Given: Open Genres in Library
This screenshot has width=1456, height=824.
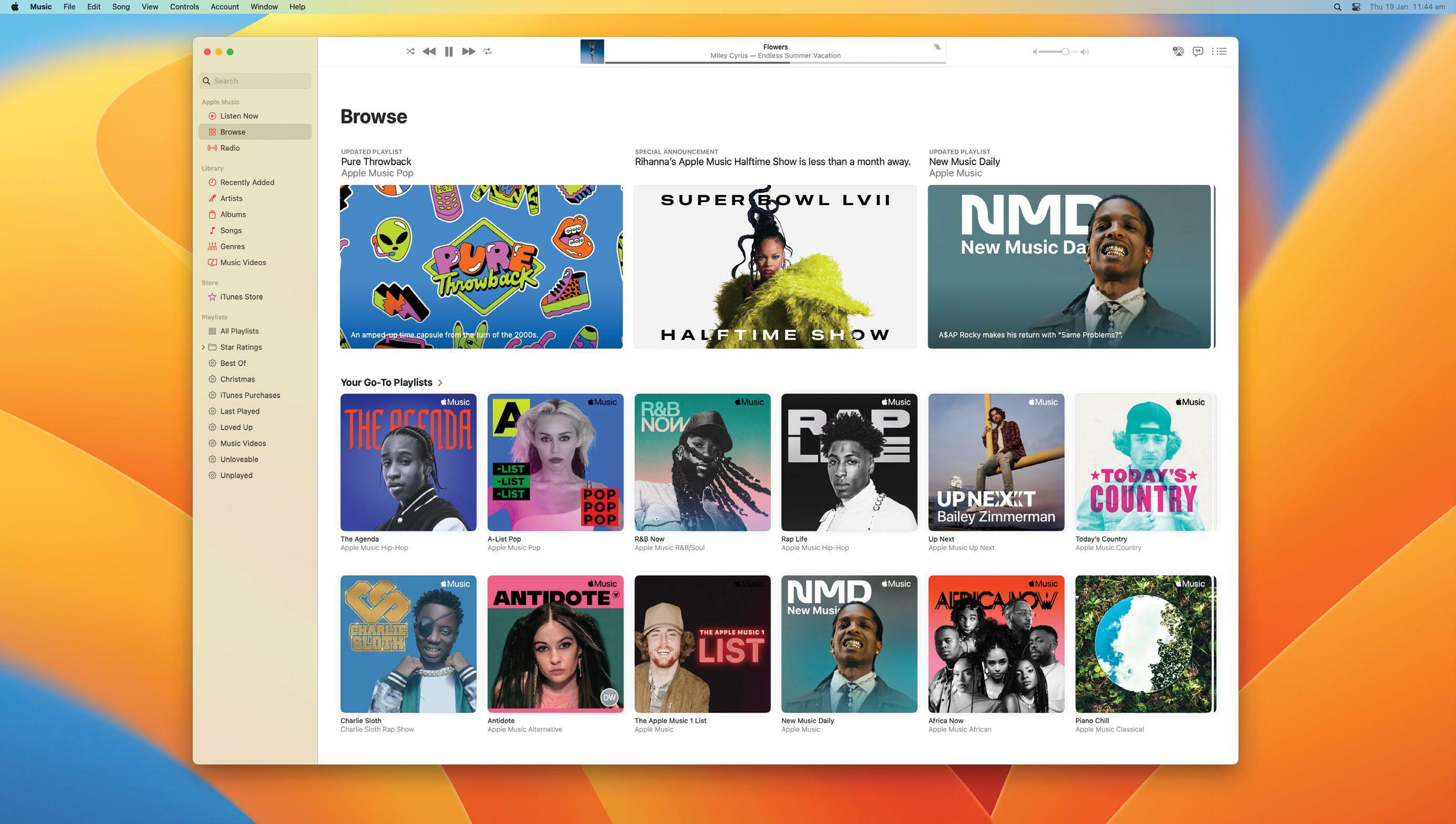Looking at the screenshot, I should click(255, 246).
